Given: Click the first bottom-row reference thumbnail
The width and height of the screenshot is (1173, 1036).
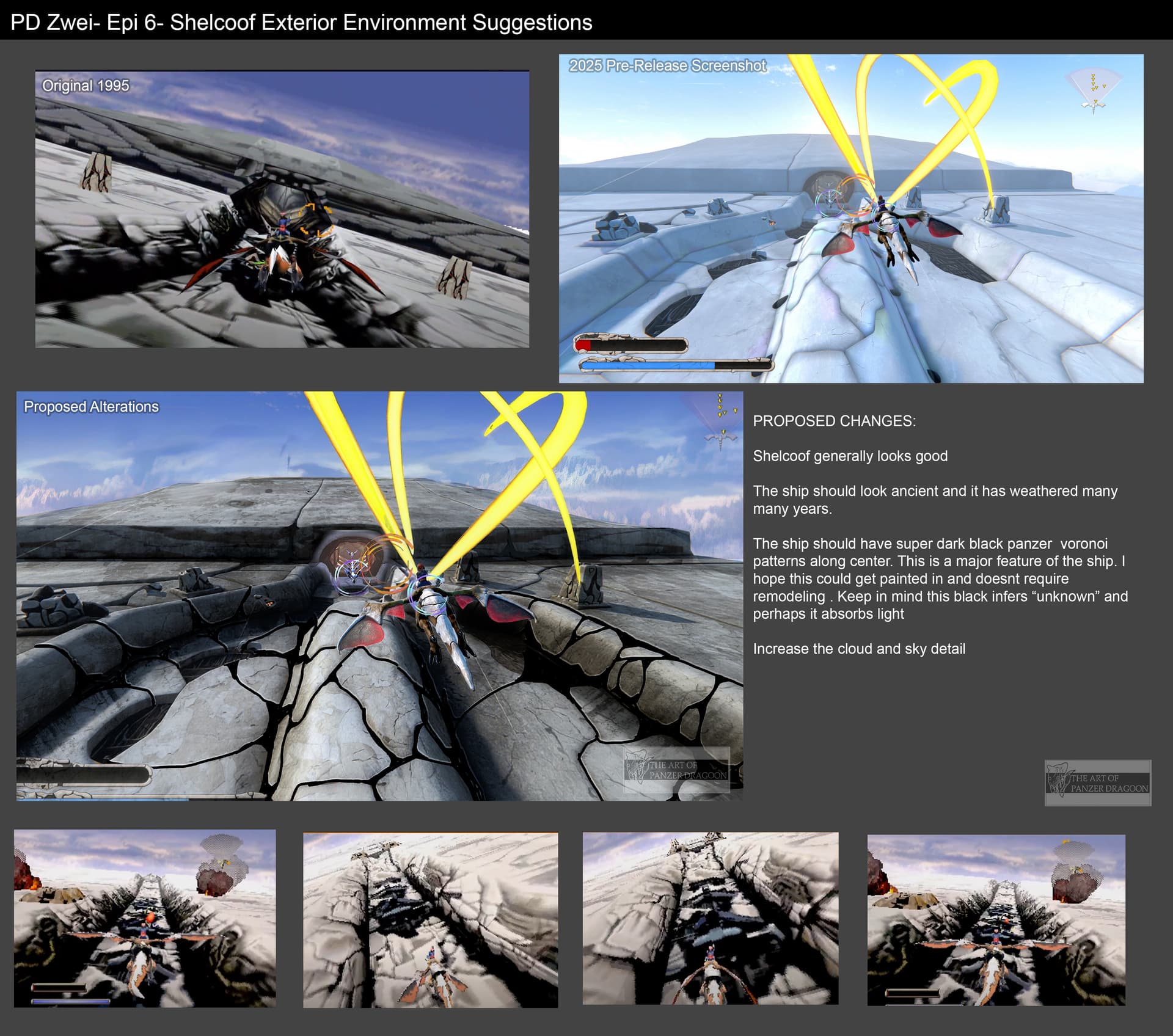Looking at the screenshot, I should tap(145, 918).
